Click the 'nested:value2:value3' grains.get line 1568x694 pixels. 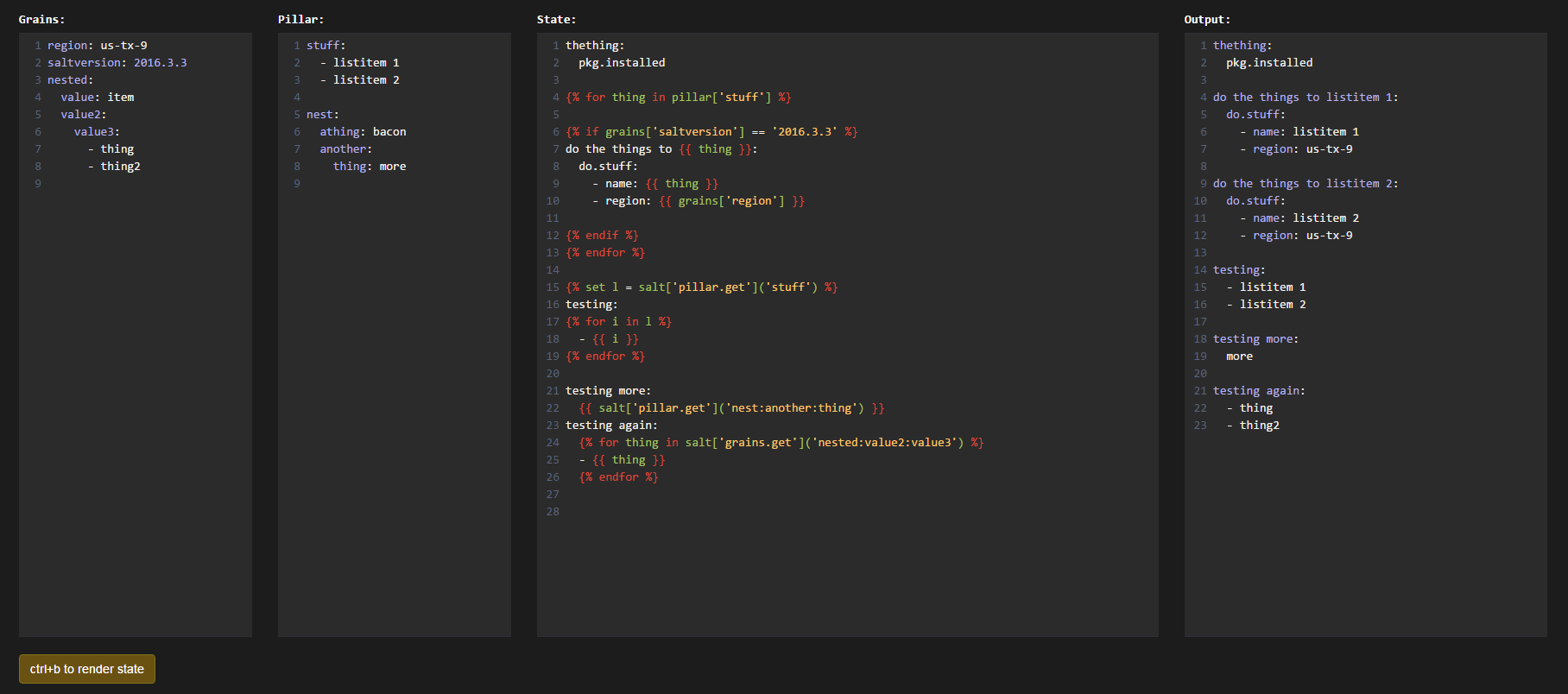pyautogui.click(x=781, y=443)
